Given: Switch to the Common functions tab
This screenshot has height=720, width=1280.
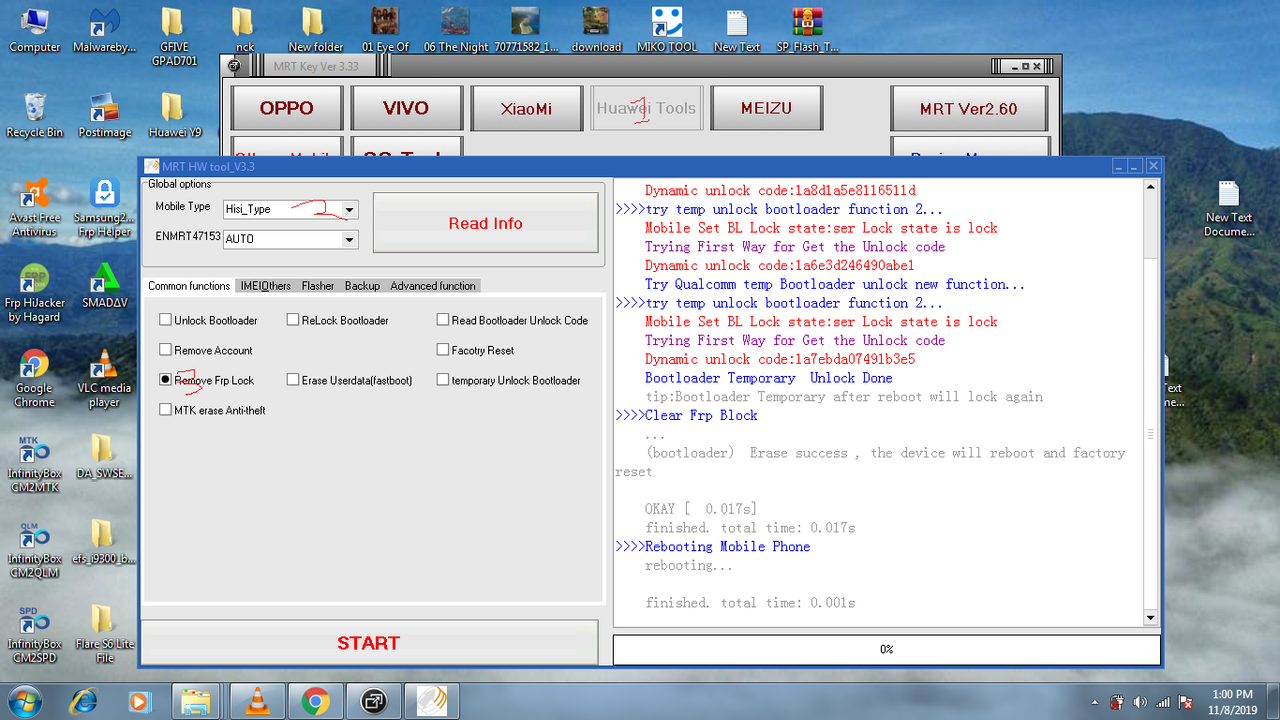Looking at the screenshot, I should point(189,286).
